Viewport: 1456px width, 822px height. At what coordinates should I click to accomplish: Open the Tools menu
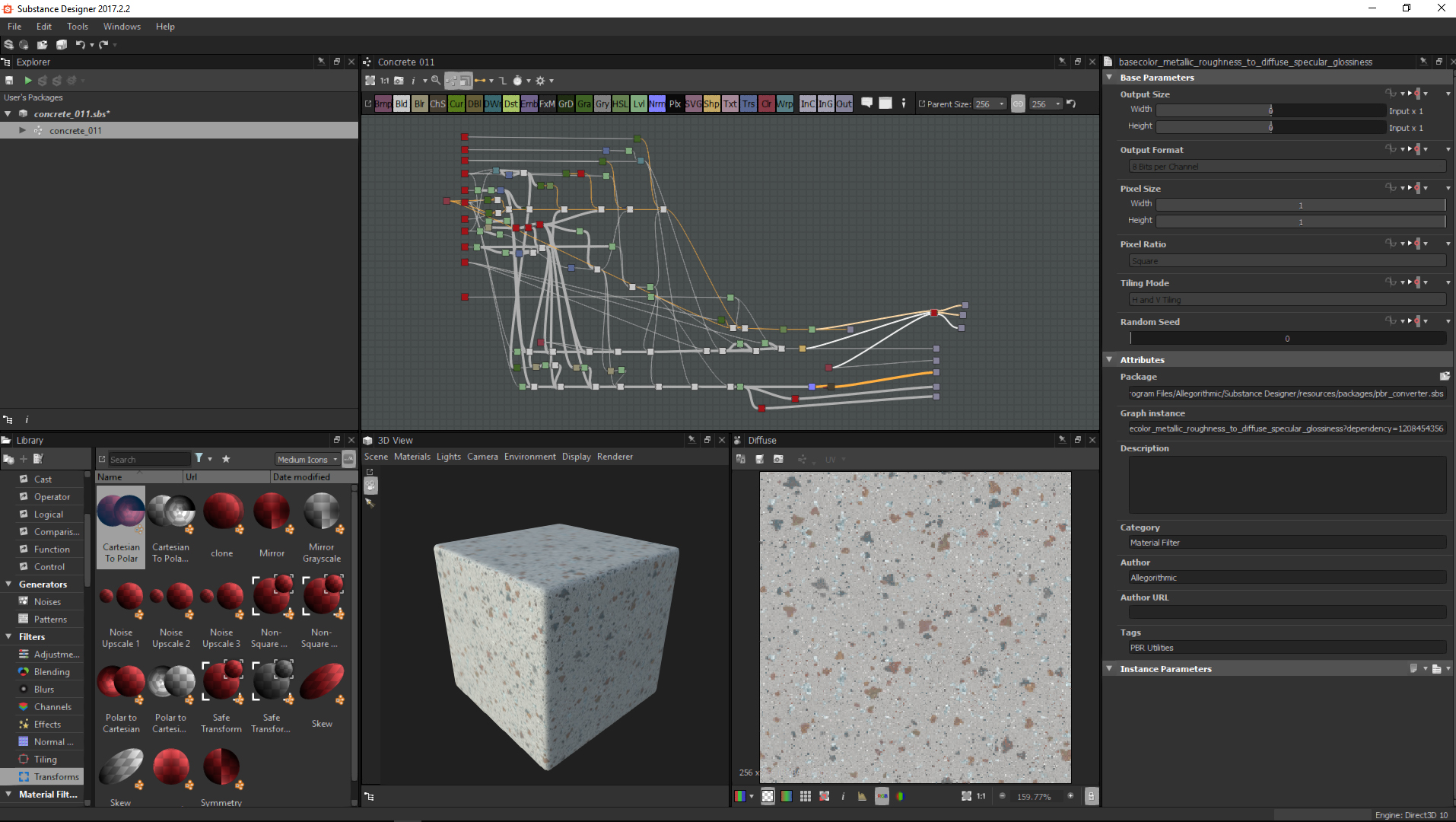77,27
